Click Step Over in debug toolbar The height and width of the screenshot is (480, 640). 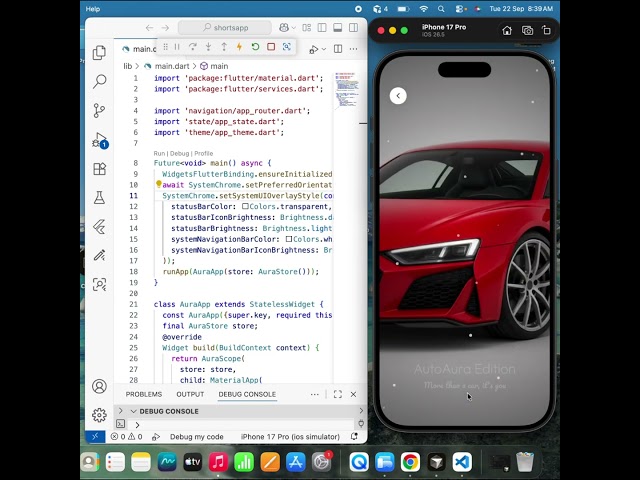[x=193, y=47]
